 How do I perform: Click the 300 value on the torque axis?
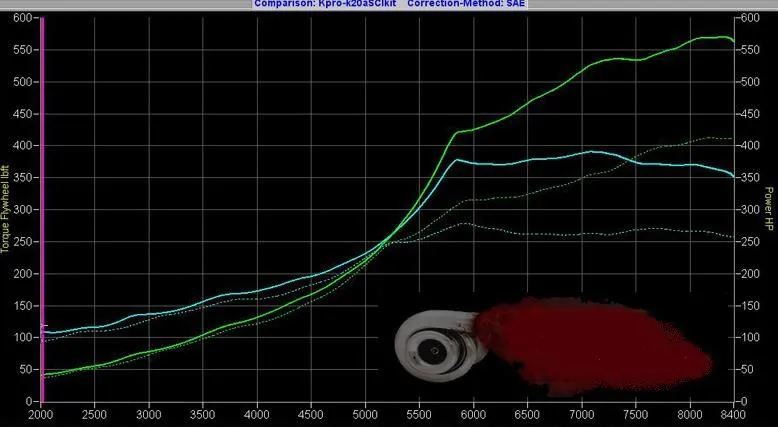pos(24,209)
